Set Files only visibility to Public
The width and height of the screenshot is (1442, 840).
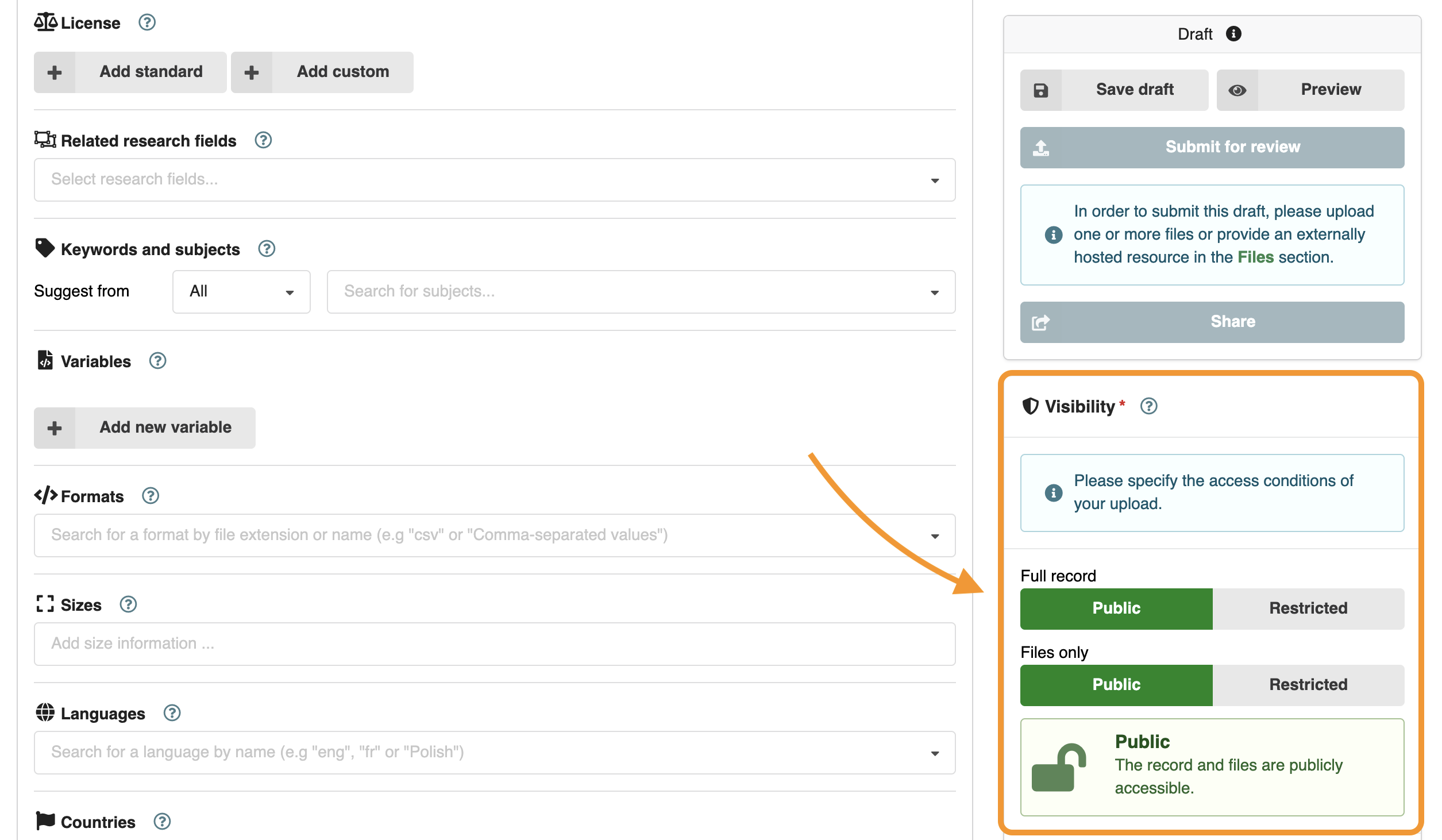[x=1116, y=685]
